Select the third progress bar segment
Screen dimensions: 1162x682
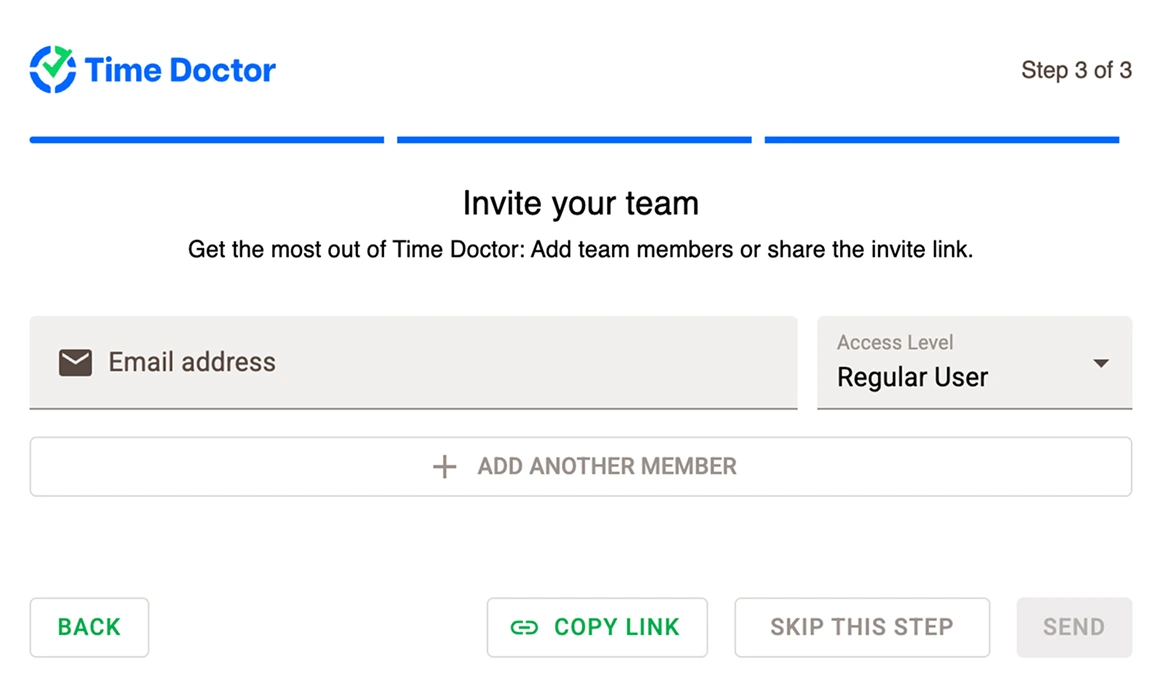[x=941, y=139]
